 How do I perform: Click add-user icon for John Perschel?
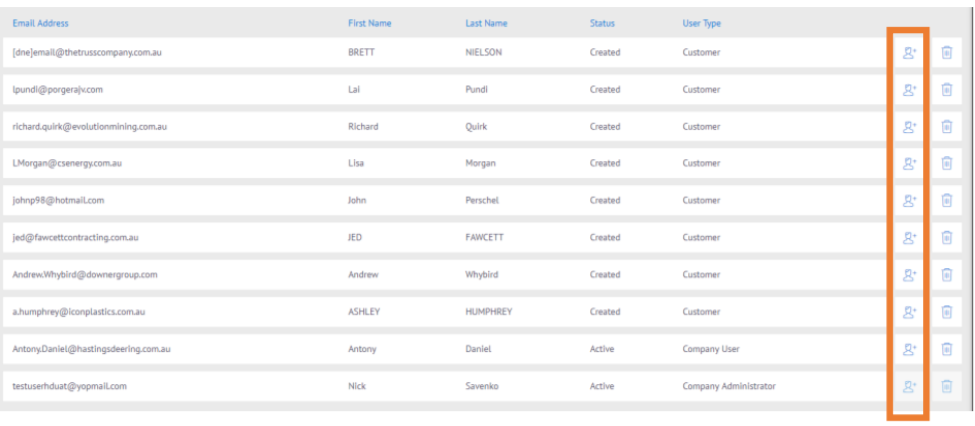(909, 201)
